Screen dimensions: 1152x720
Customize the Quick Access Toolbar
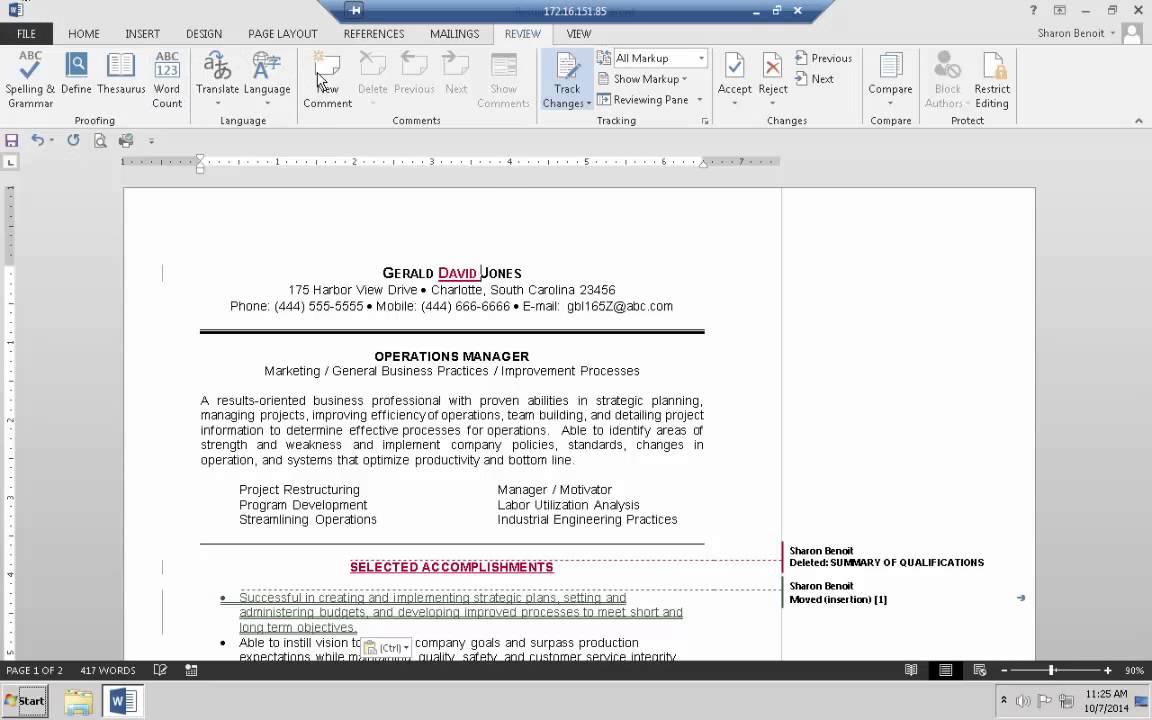(151, 140)
